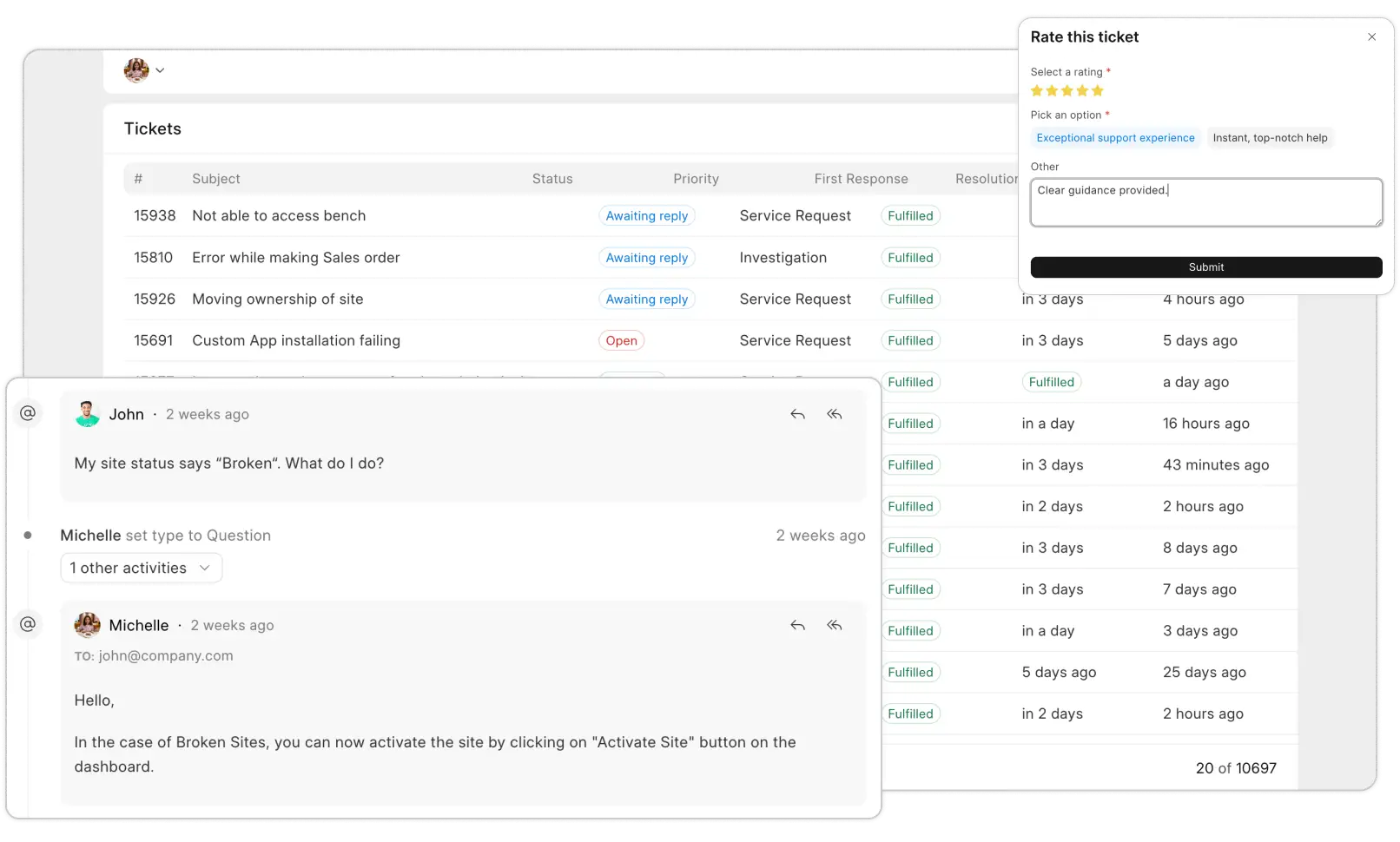Click the @ icon beside John's message
Image resolution: width=1400 pixels, height=842 pixels.
28,413
